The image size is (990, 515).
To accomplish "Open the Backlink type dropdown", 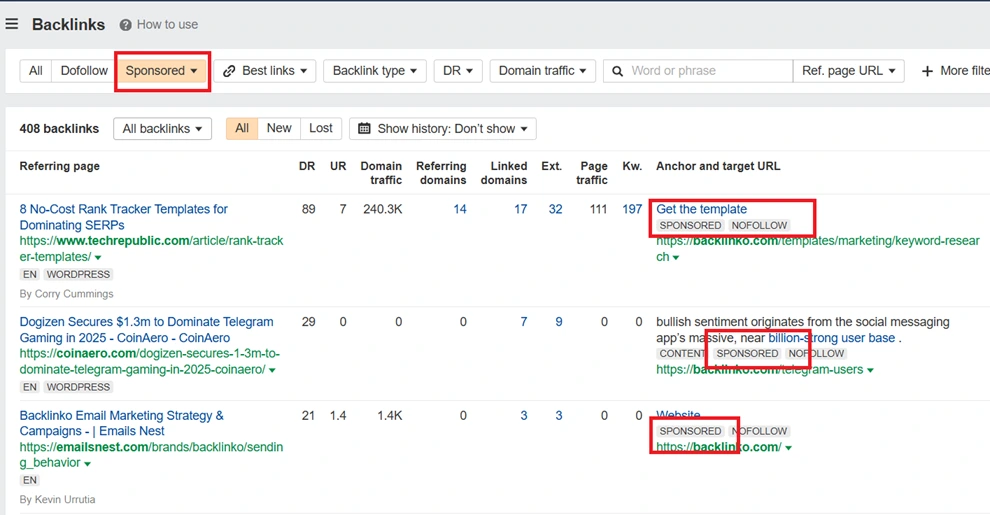I will click(375, 71).
